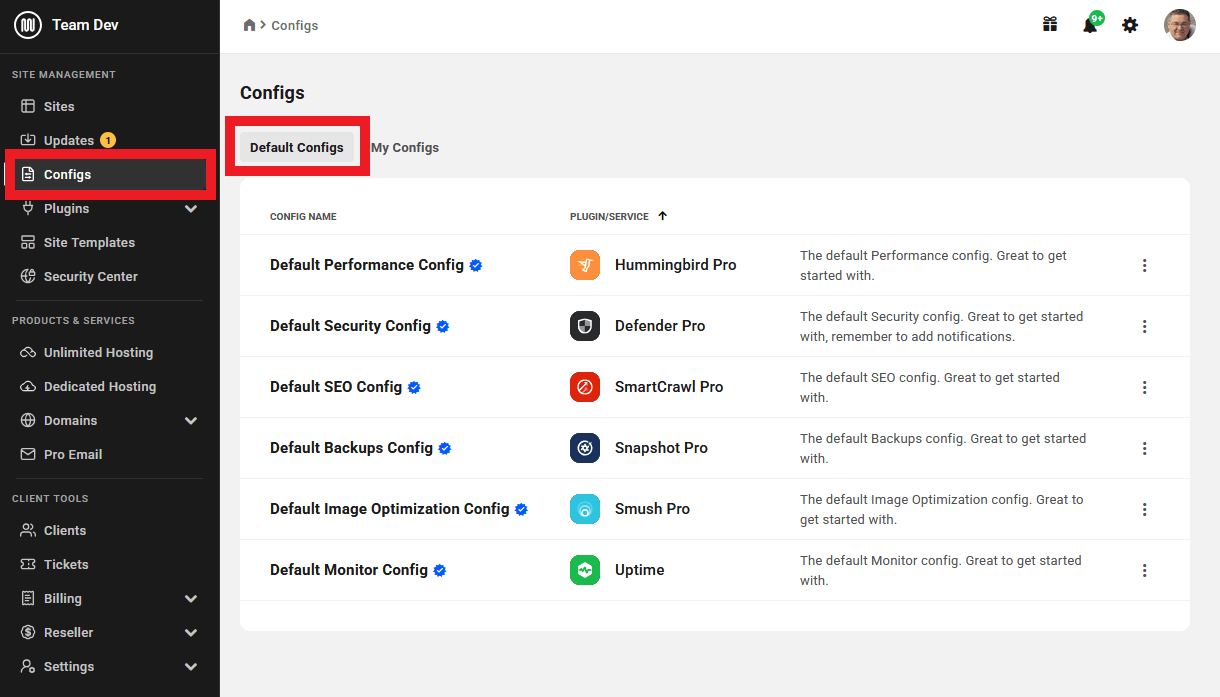Click the Smush Pro plugin name
Viewport: 1220px width, 697px height.
click(652, 509)
